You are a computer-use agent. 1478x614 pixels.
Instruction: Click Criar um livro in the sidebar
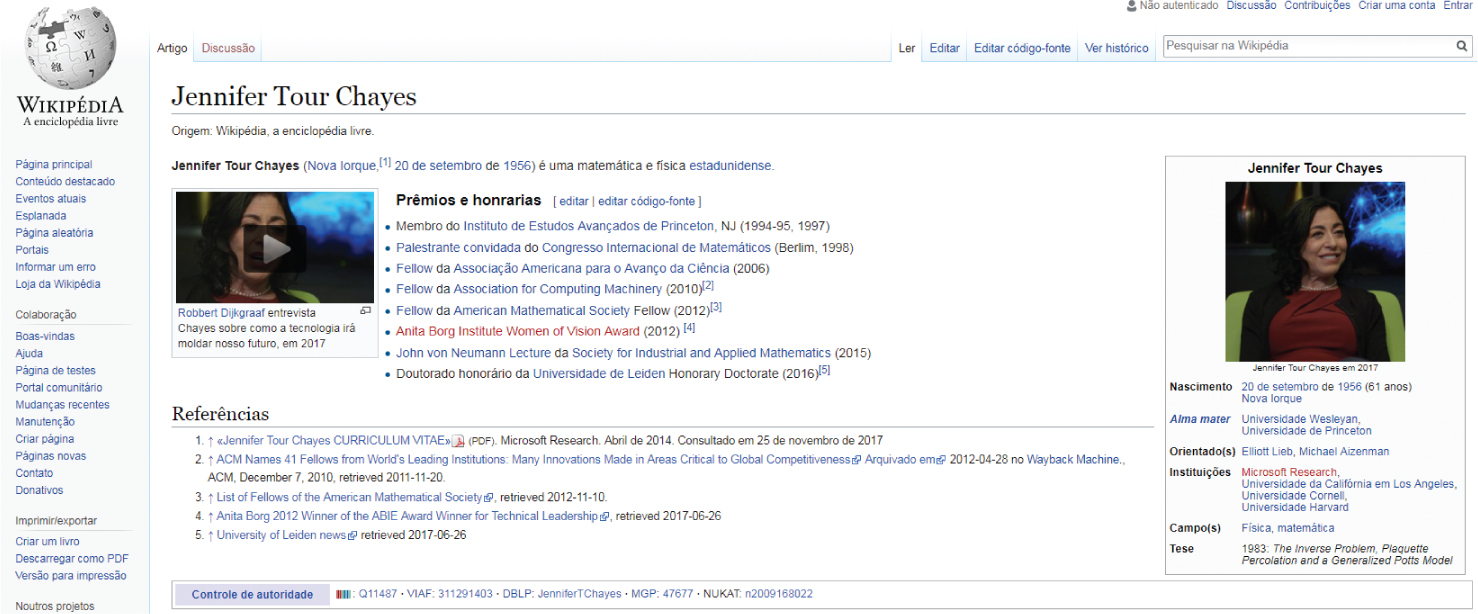47,541
